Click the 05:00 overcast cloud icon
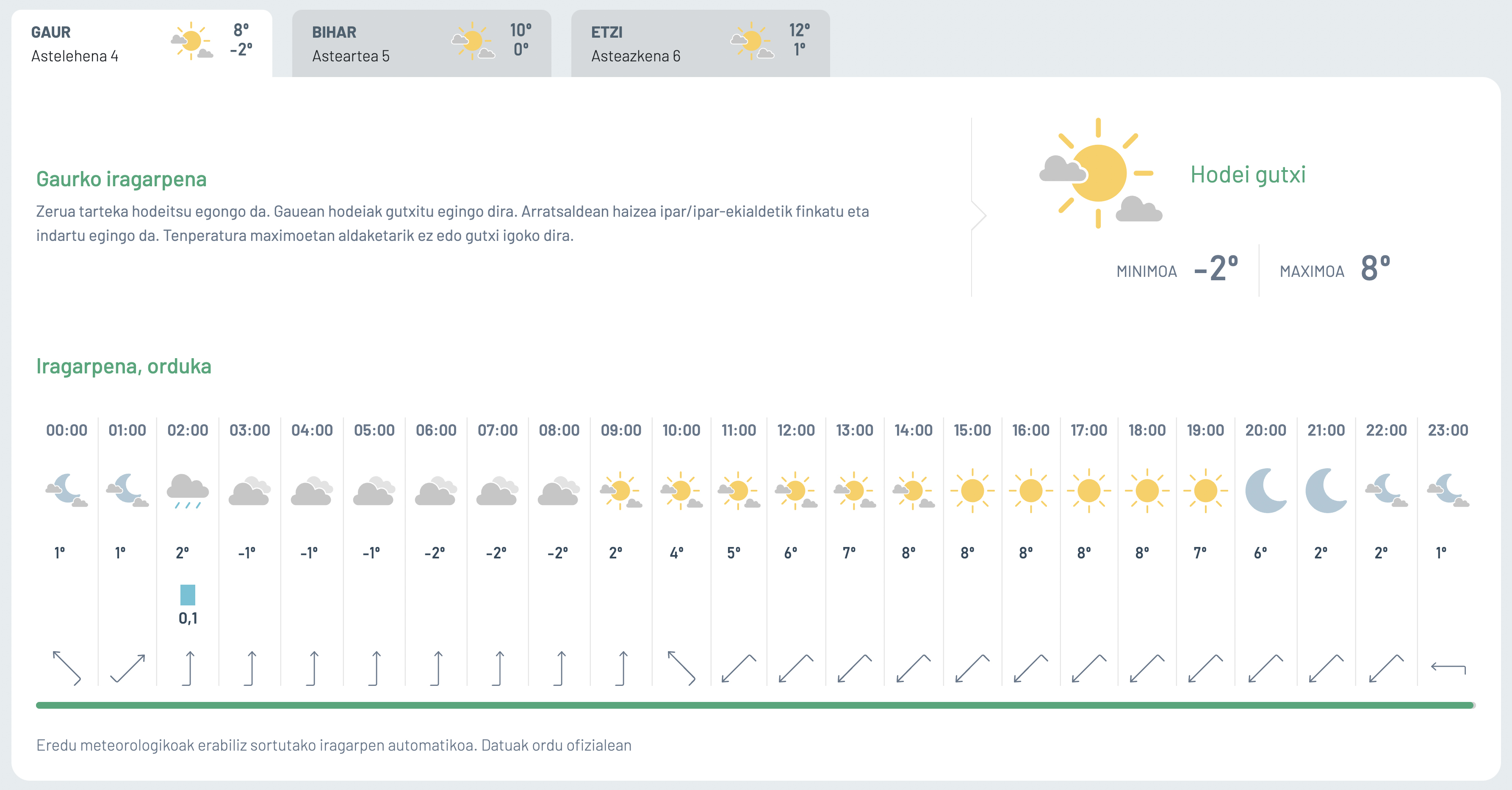The width and height of the screenshot is (1512, 790). [x=374, y=491]
